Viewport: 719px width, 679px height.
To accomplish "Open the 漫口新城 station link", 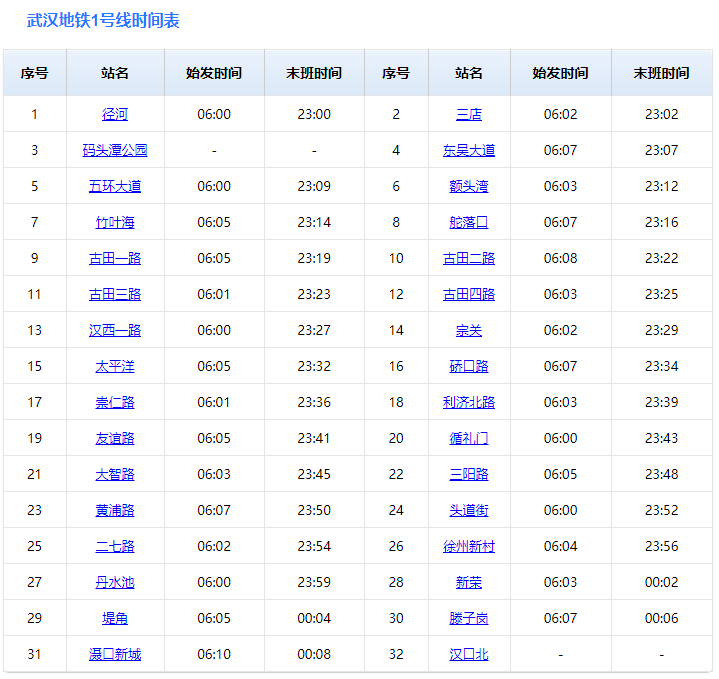I will pos(115,654).
